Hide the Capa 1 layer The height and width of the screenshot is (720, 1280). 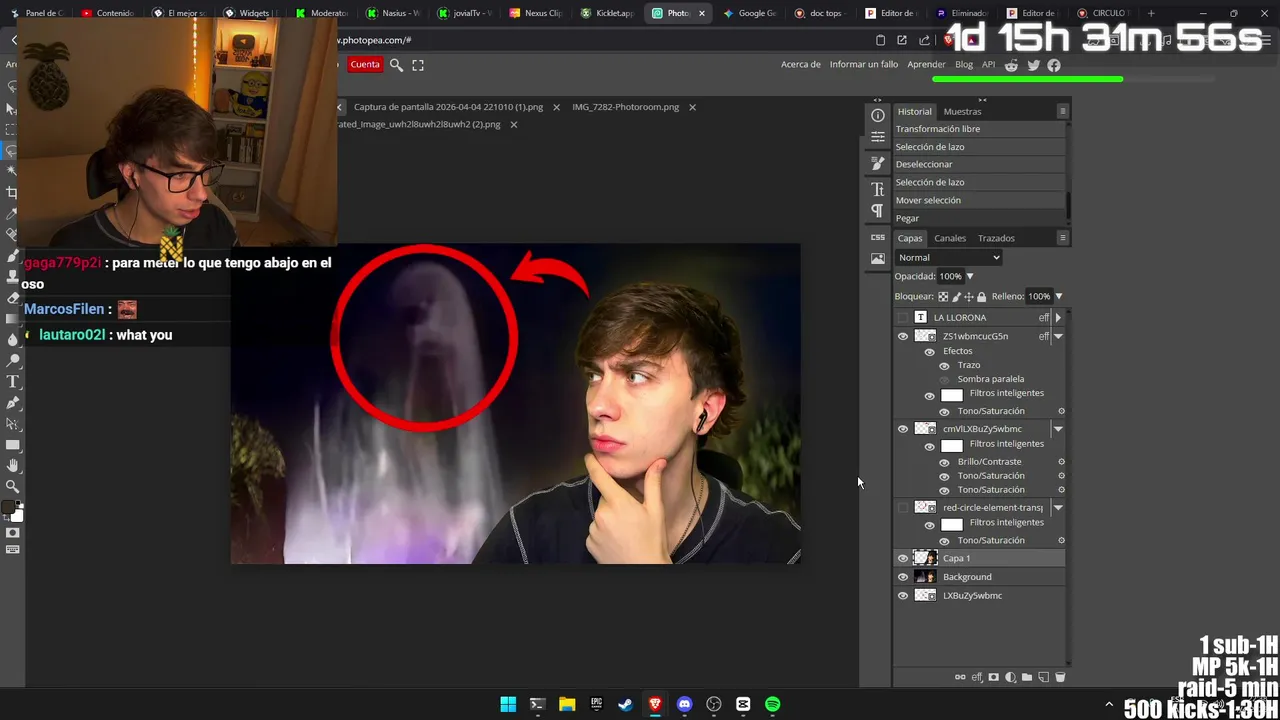point(903,558)
